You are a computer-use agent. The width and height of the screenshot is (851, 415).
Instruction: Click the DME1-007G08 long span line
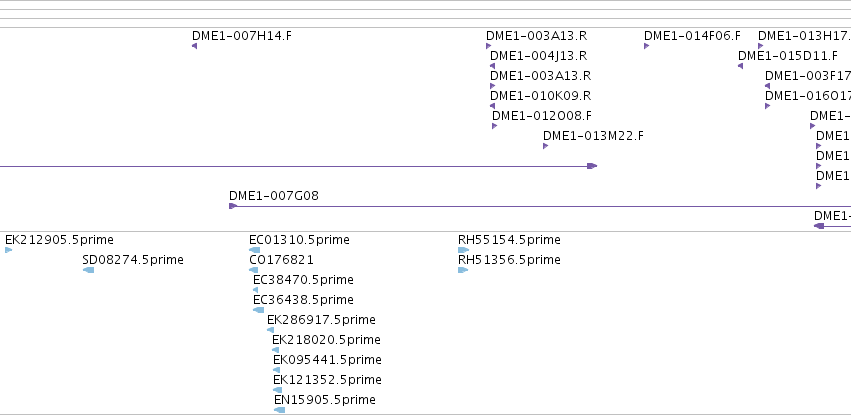[540, 206]
